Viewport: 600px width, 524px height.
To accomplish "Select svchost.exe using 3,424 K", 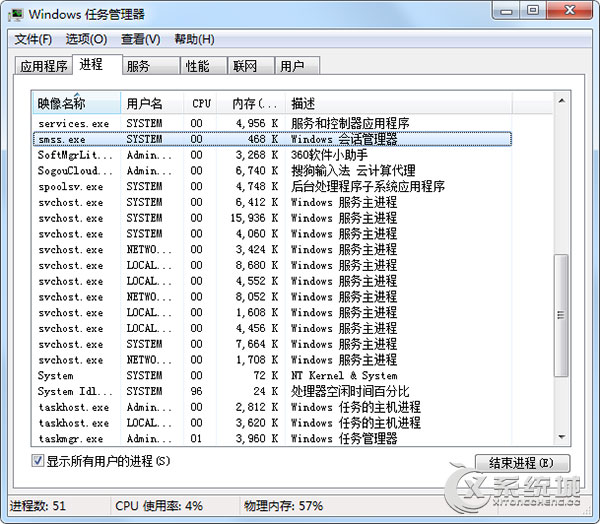I will pyautogui.click(x=272, y=249).
